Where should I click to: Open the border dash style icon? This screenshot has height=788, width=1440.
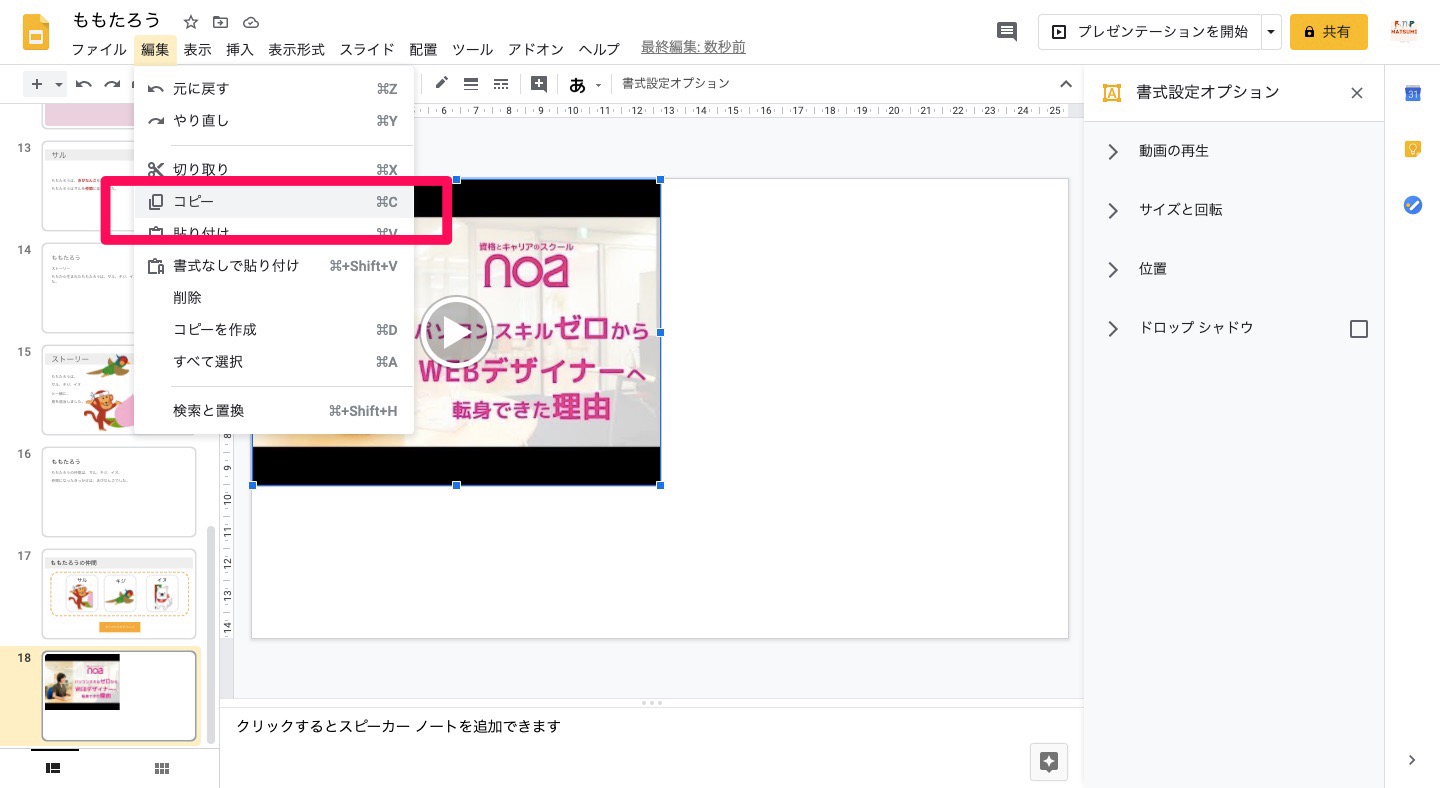click(x=501, y=84)
